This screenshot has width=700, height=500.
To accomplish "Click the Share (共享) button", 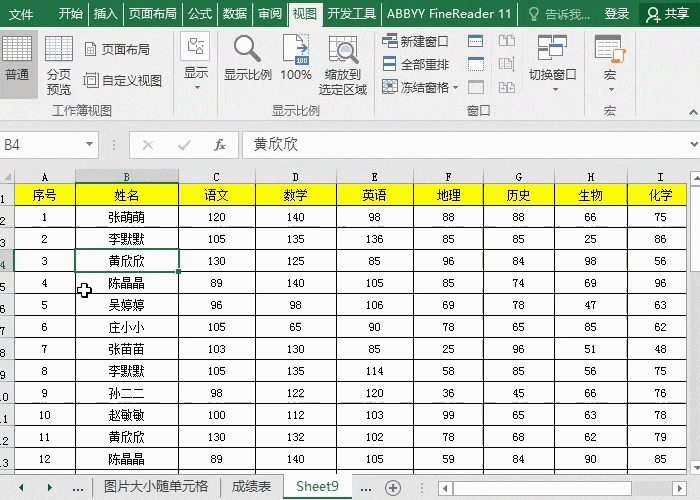I will (x=667, y=14).
